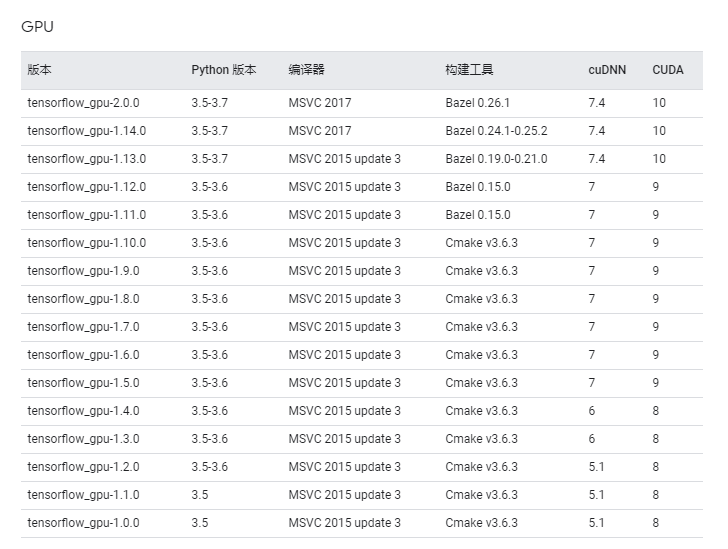Screen dimensions: 728x549
Task: Click Python 3.5-3.7 in the 2.0.0 row
Action: (x=210, y=103)
